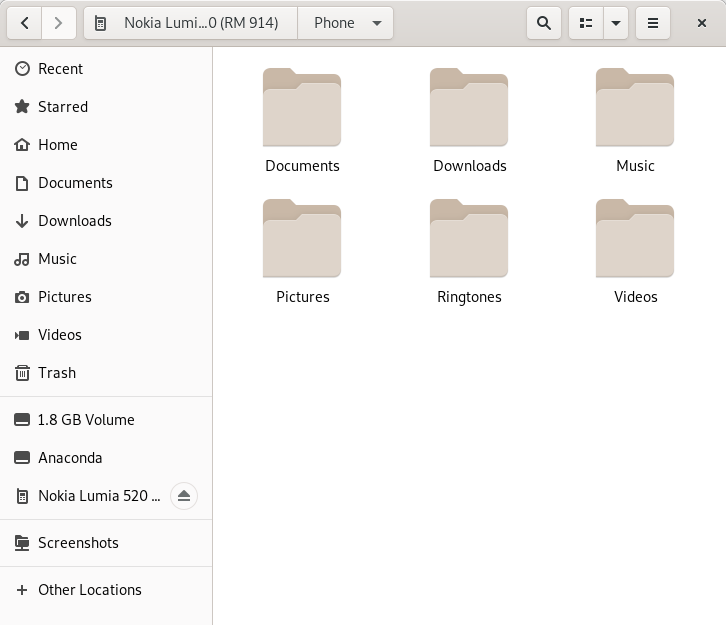Select Nokia Lumia path bar button
Image resolution: width=726 pixels, height=625 pixels.
coord(191,23)
